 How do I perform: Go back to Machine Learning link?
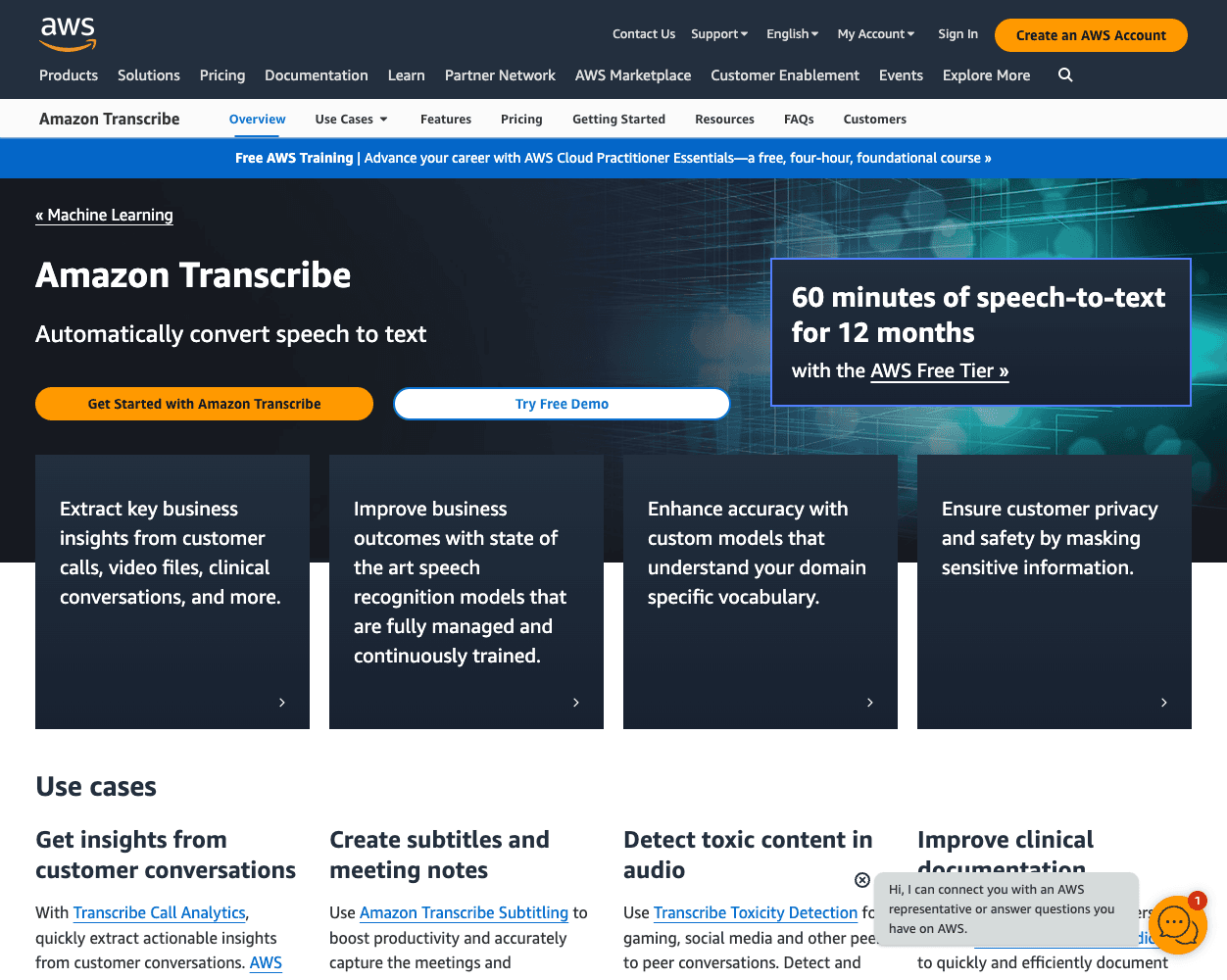click(x=104, y=216)
